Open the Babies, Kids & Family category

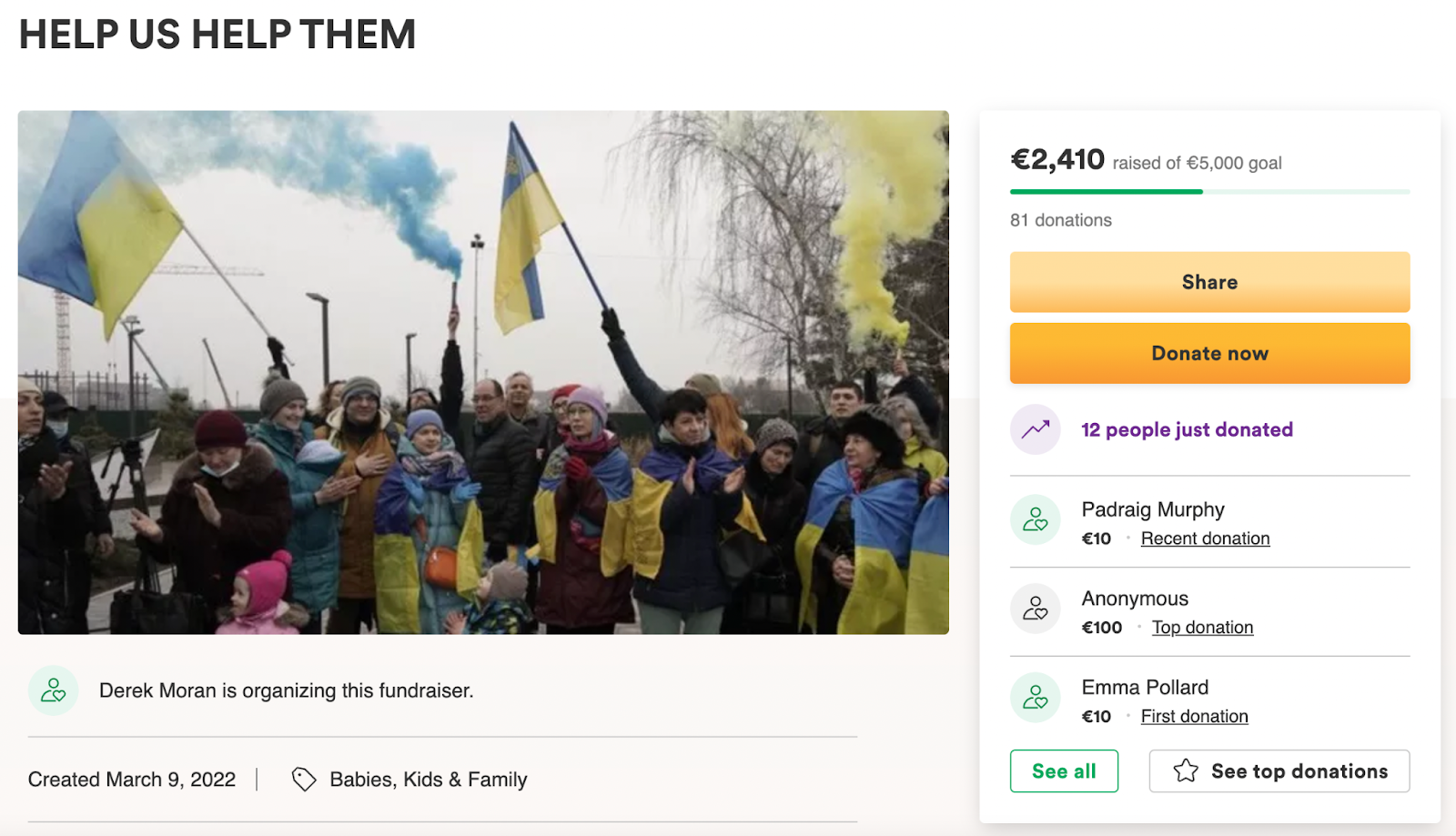428,780
